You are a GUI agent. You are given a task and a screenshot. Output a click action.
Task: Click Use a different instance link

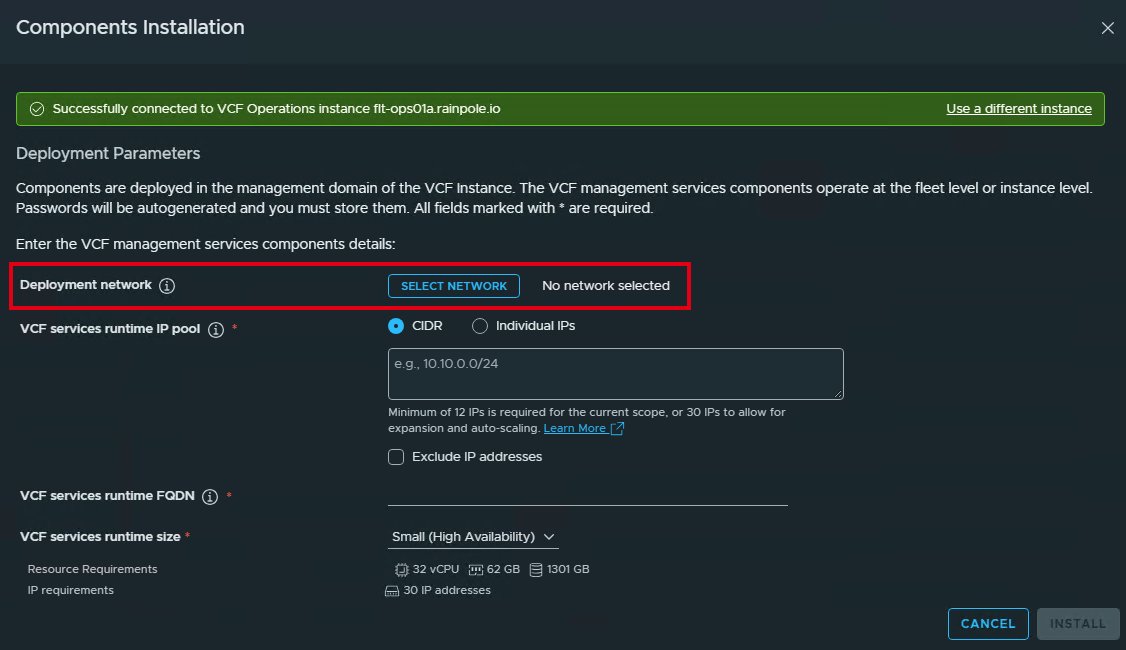pos(1018,108)
